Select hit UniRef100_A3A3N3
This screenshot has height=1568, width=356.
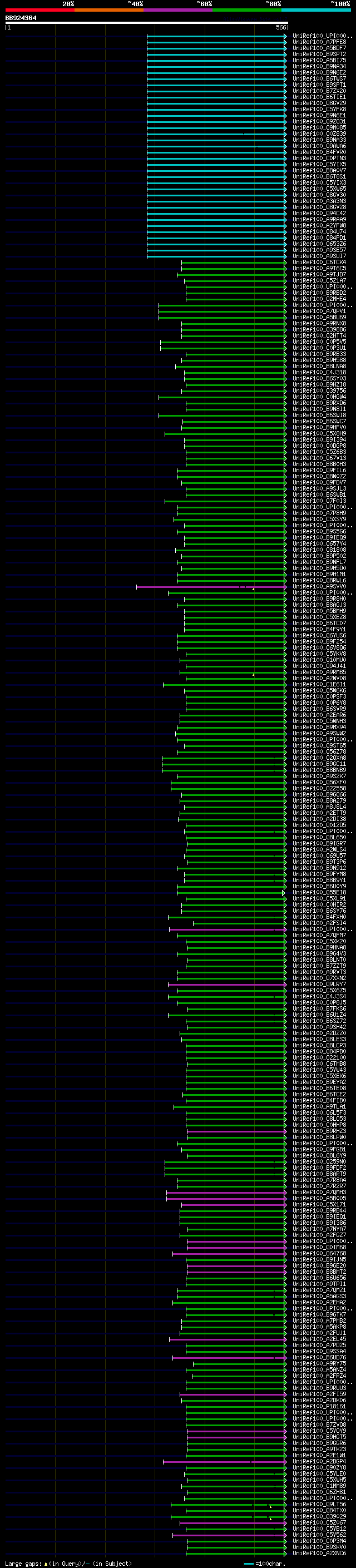pyautogui.click(x=319, y=201)
